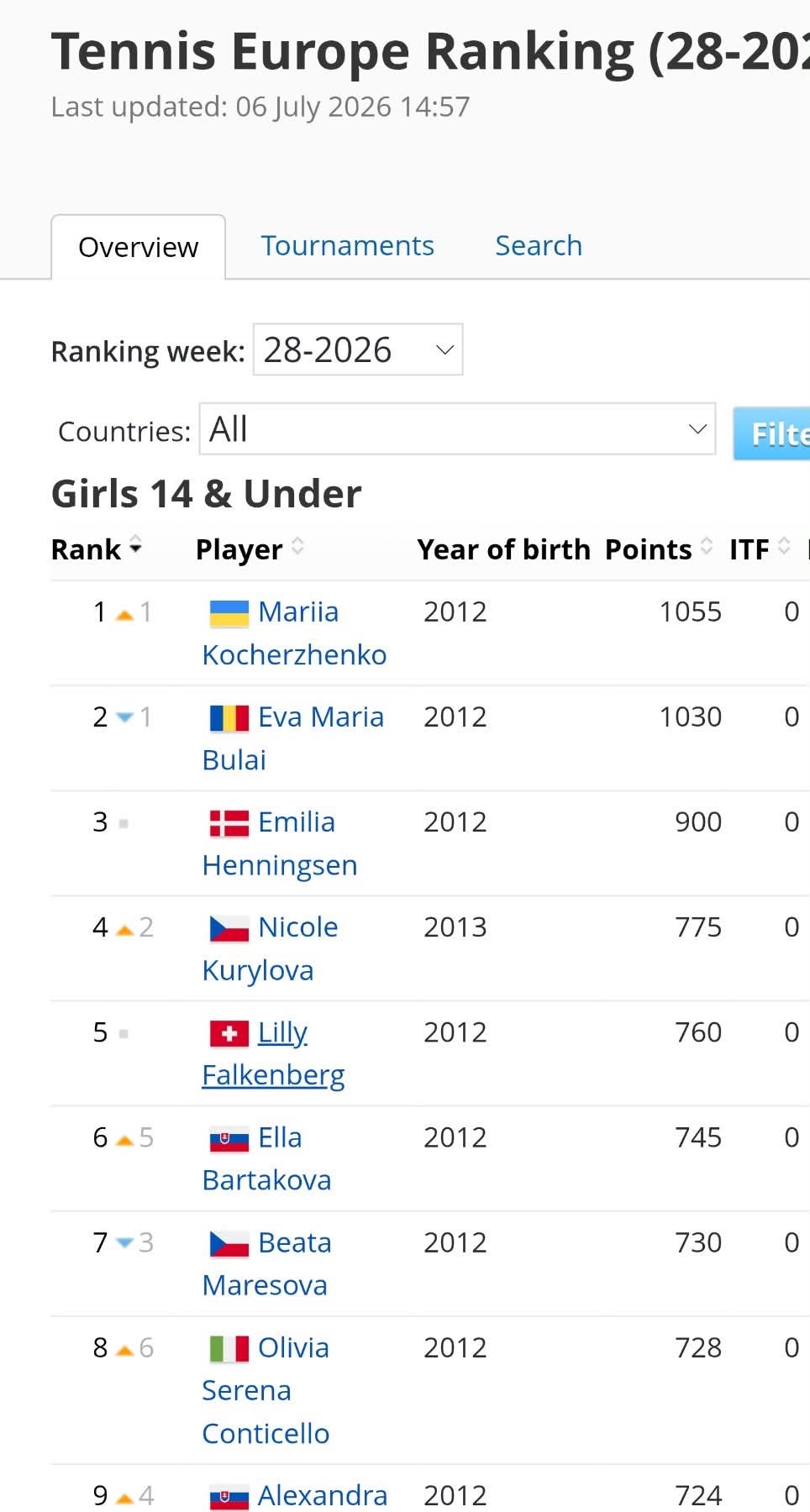Click the Czech flag beside Nicole
Image resolution: width=810 pixels, height=1512 pixels.
(229, 928)
